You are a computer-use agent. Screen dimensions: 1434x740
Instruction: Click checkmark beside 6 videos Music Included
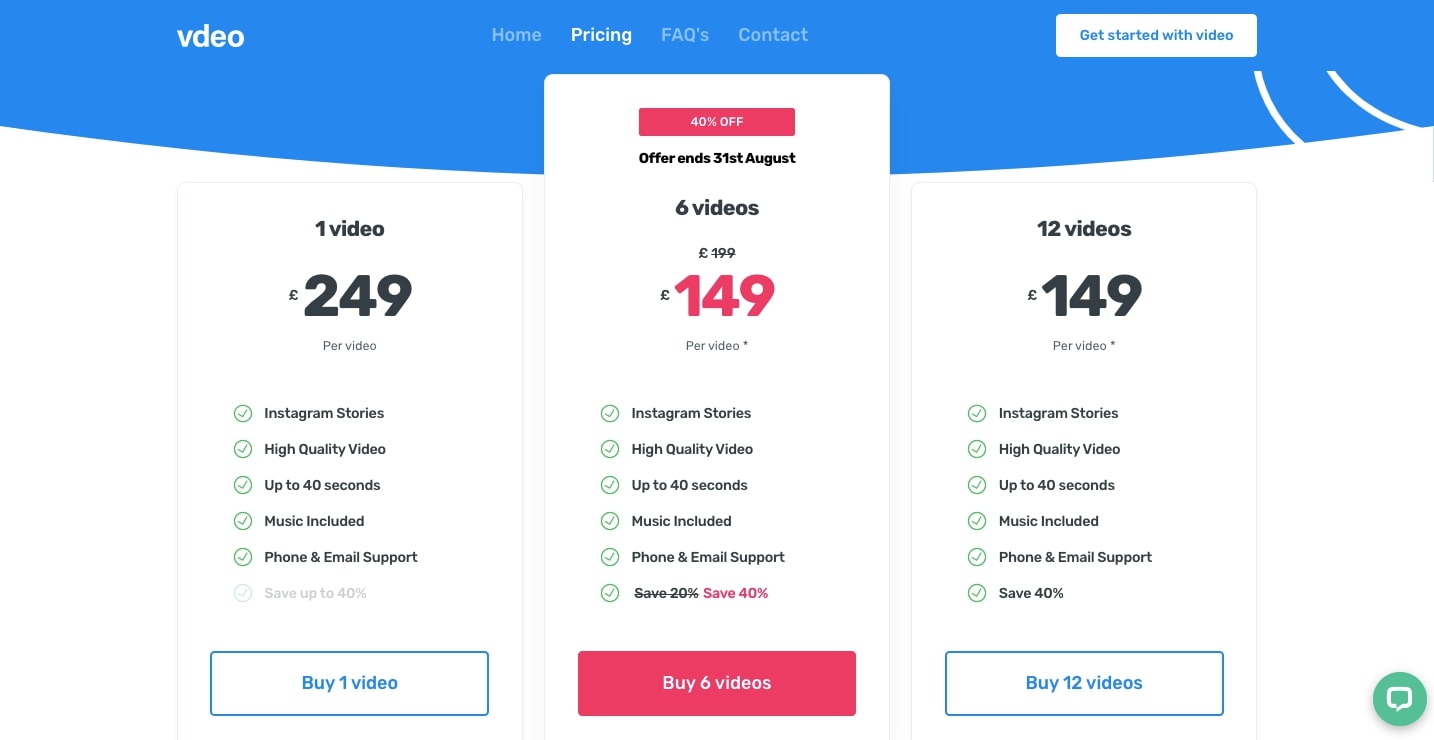pyautogui.click(x=610, y=521)
